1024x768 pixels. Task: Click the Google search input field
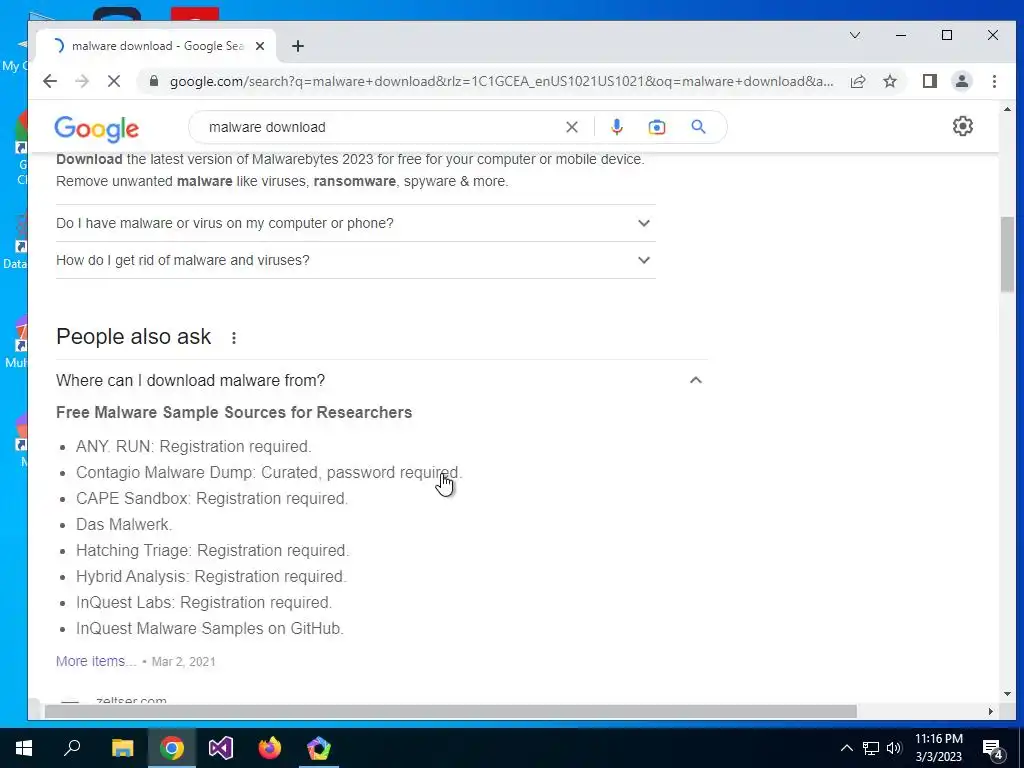(x=381, y=127)
